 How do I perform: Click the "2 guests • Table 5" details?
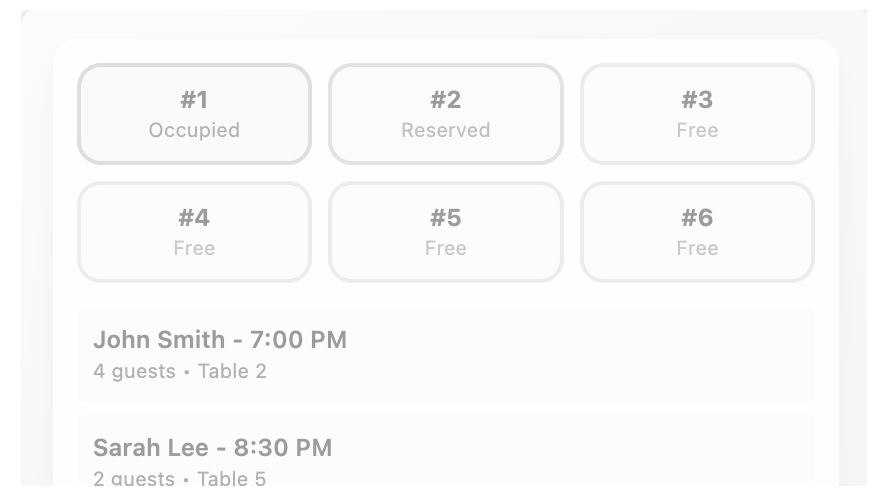click(x=180, y=479)
